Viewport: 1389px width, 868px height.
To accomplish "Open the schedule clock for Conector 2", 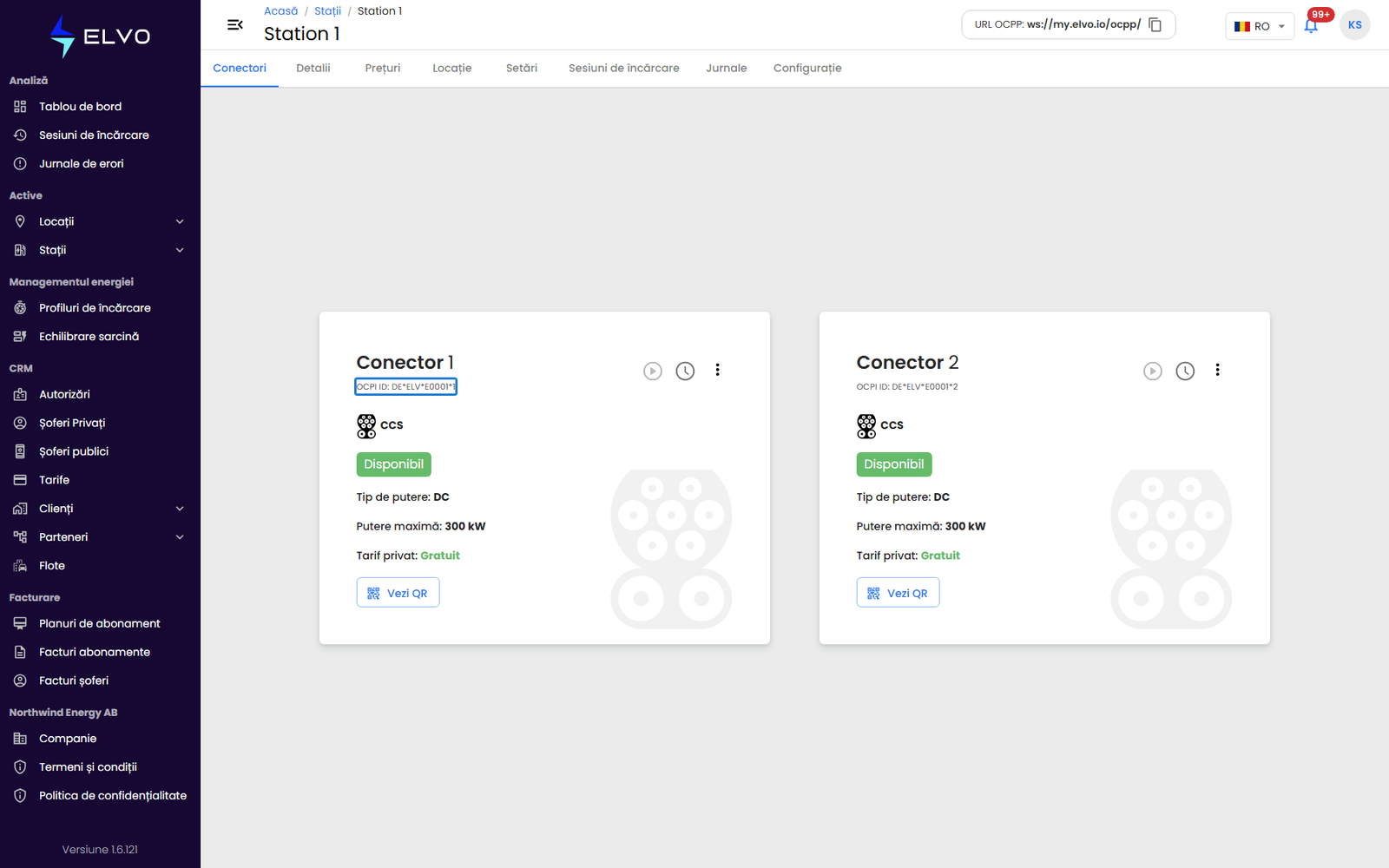I will click(x=1185, y=372).
